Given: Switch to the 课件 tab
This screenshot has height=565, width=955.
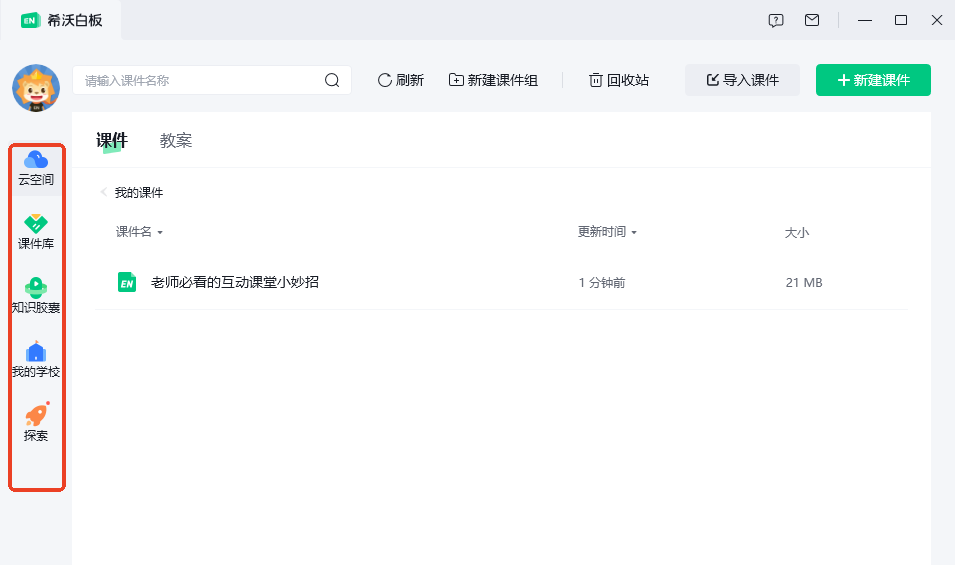Looking at the screenshot, I should tap(112, 141).
